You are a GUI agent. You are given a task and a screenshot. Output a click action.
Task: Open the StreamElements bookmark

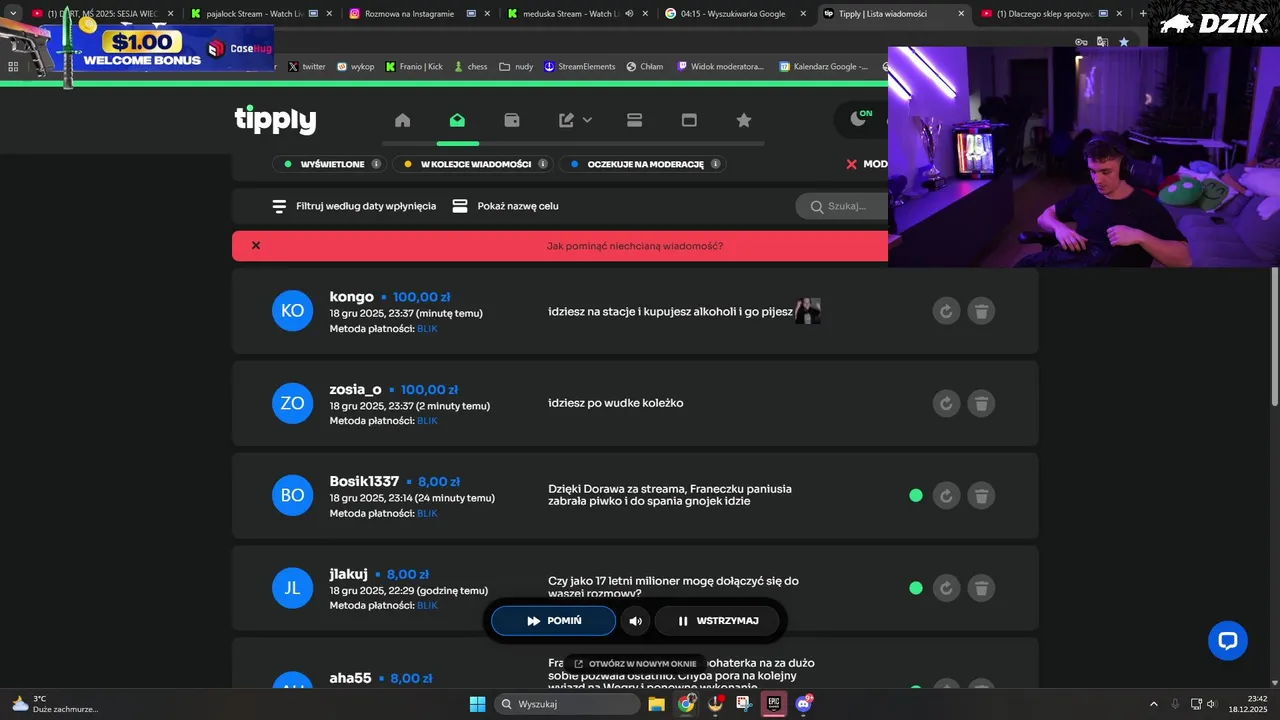(579, 66)
